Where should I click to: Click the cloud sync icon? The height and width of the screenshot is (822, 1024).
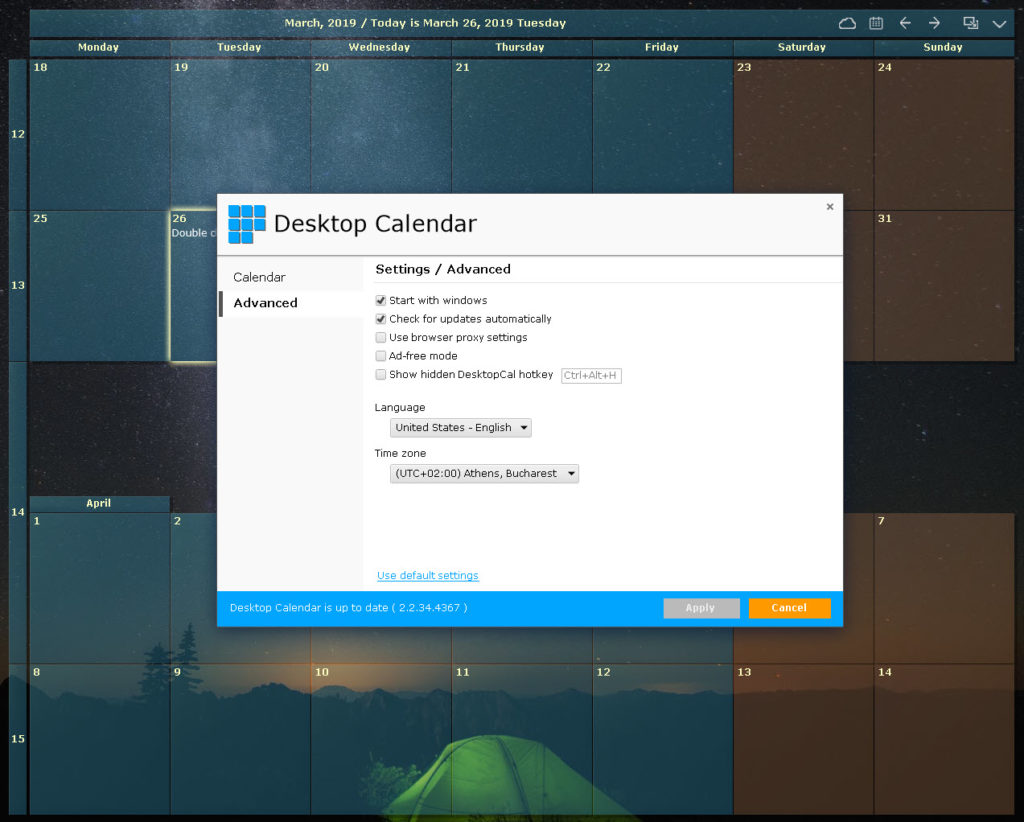pyautogui.click(x=847, y=24)
